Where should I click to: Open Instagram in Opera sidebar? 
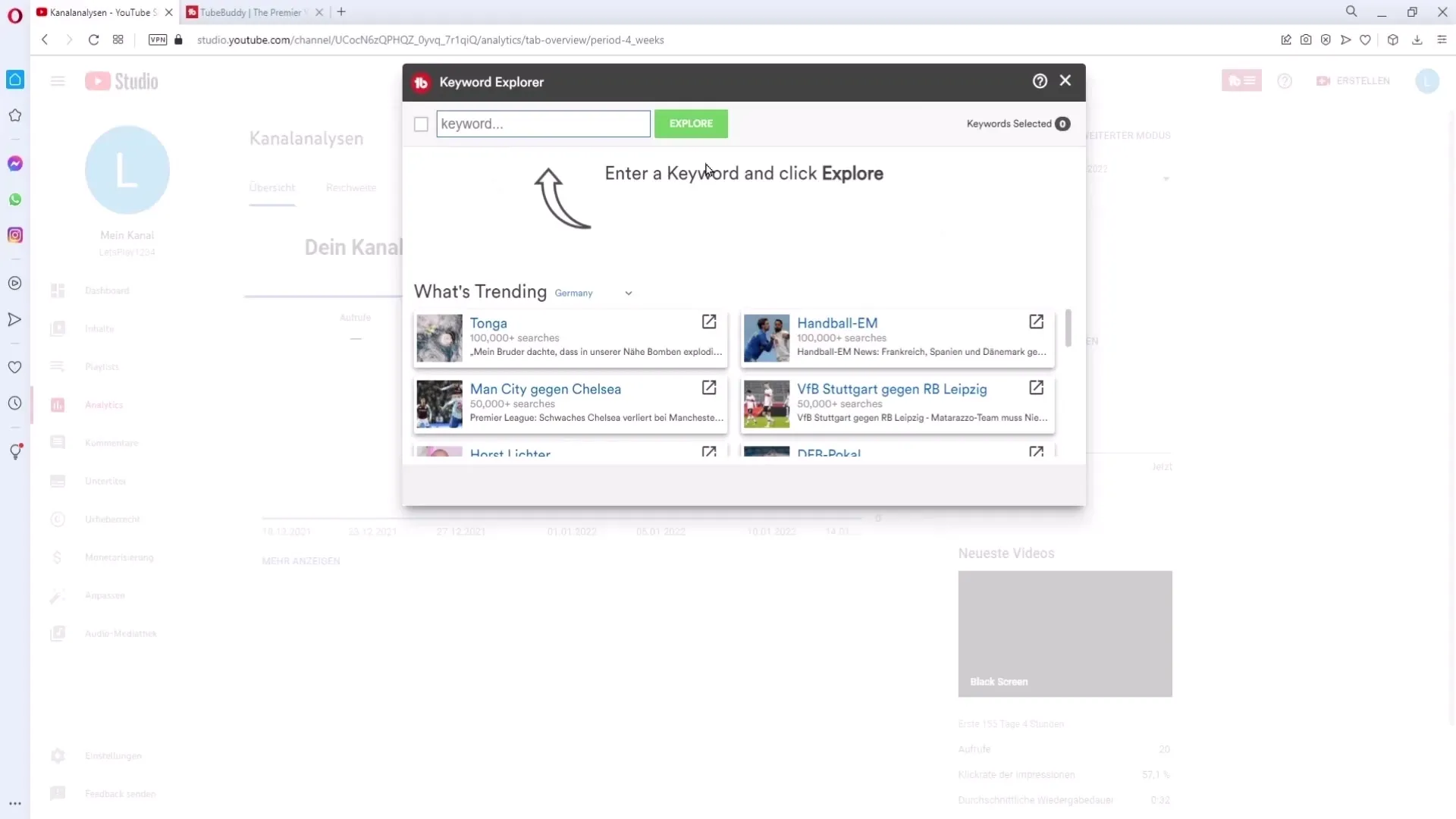tap(15, 235)
